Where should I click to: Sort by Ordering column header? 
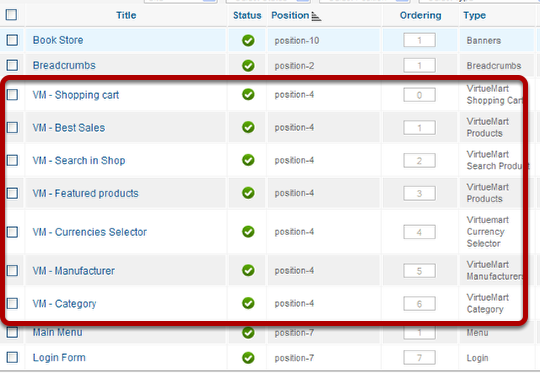click(x=420, y=15)
